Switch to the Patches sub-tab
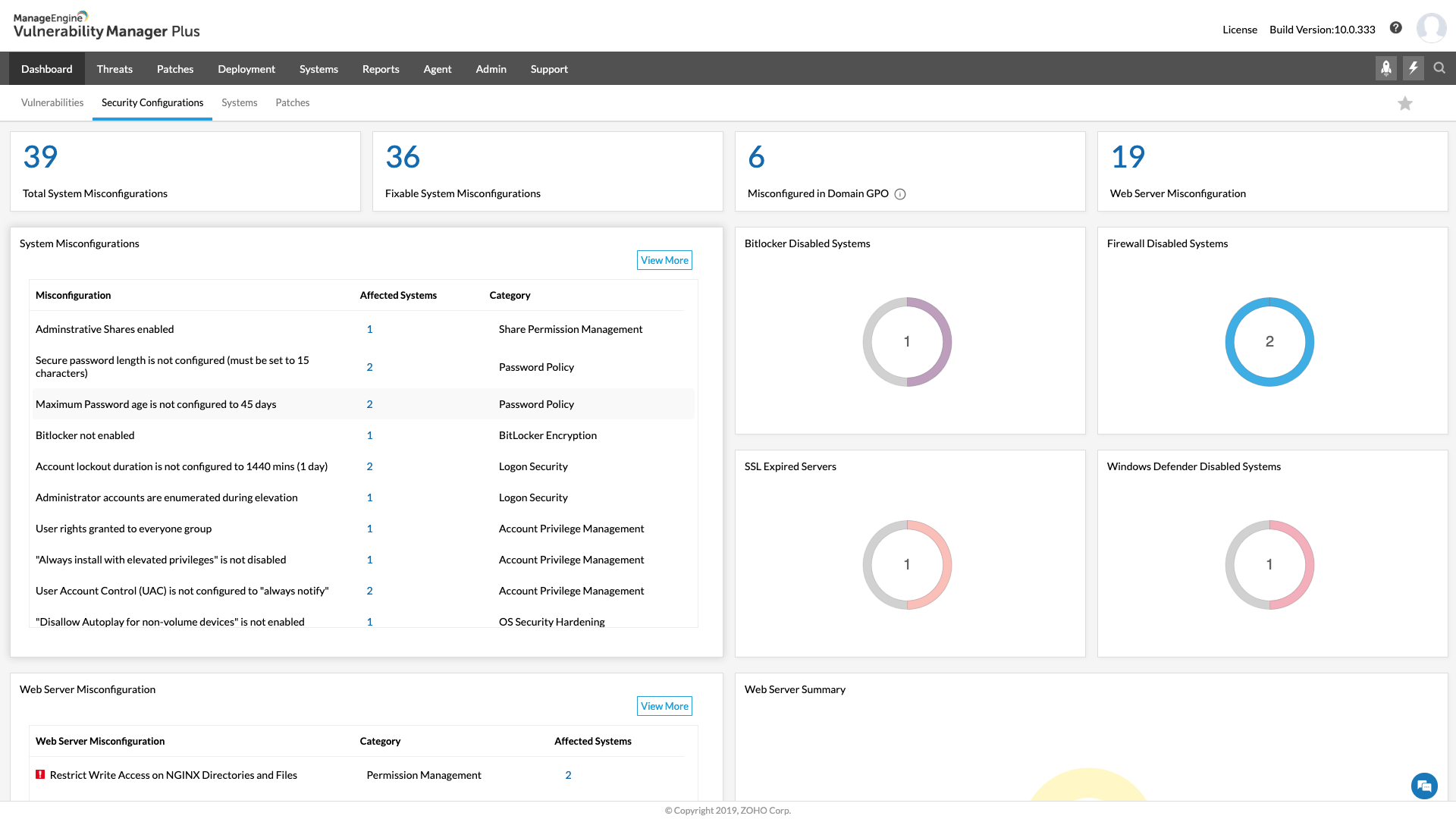The image size is (1456, 819). tap(292, 102)
